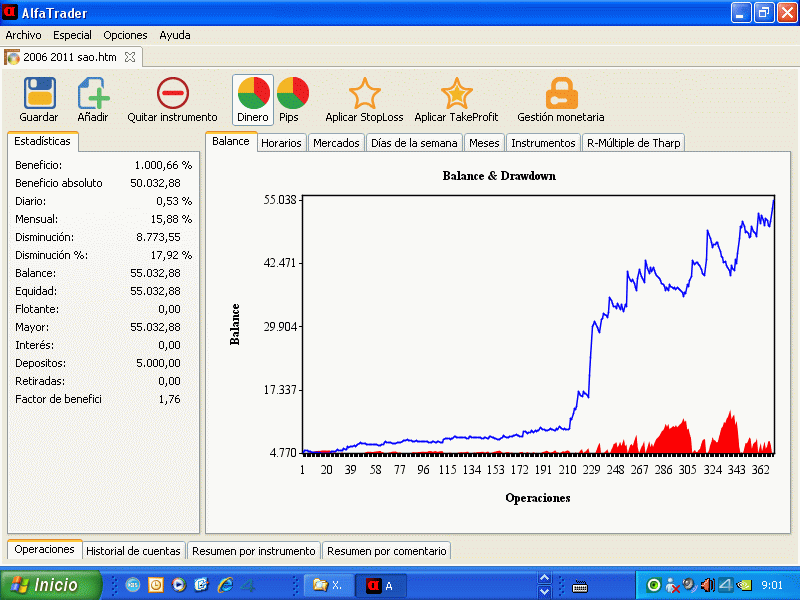Open Gestión monetaria padlock tool

(561, 93)
